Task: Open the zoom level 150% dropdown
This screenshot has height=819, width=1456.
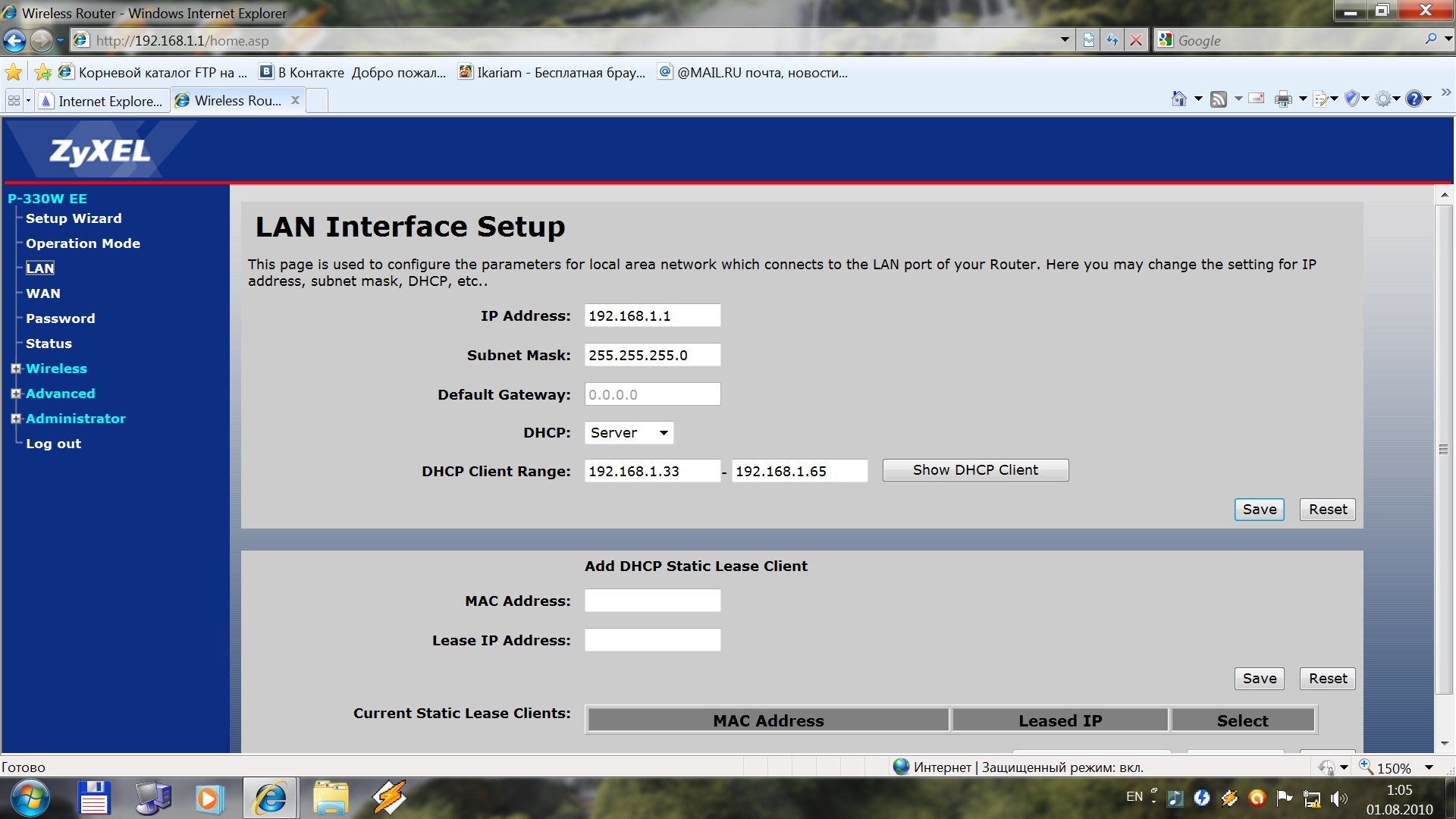Action: 1429,767
